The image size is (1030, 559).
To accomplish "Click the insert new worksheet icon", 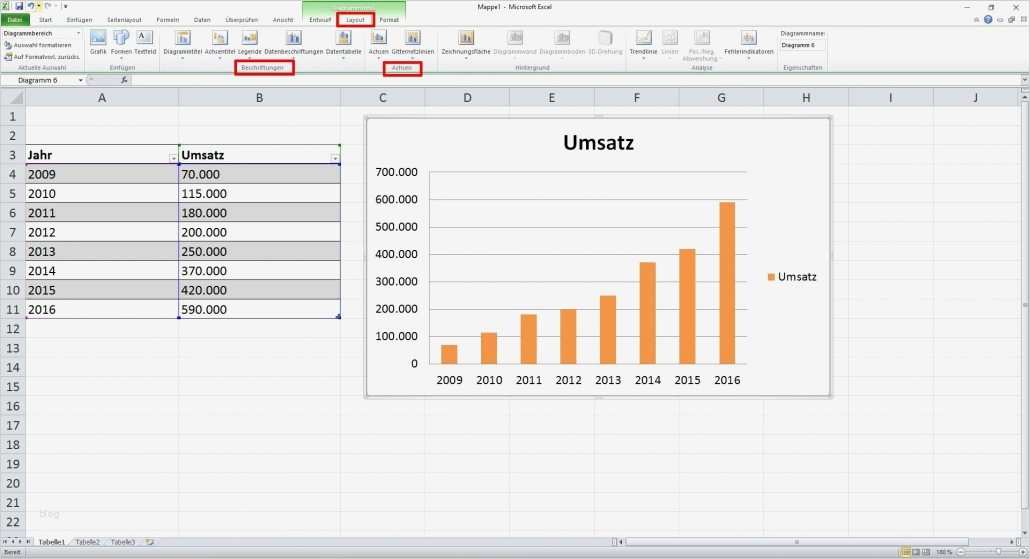I will [150, 542].
